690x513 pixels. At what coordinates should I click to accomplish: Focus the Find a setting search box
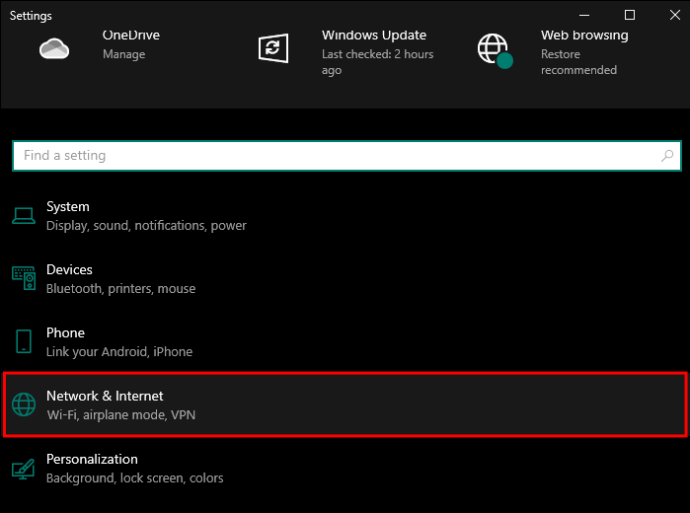(330, 156)
